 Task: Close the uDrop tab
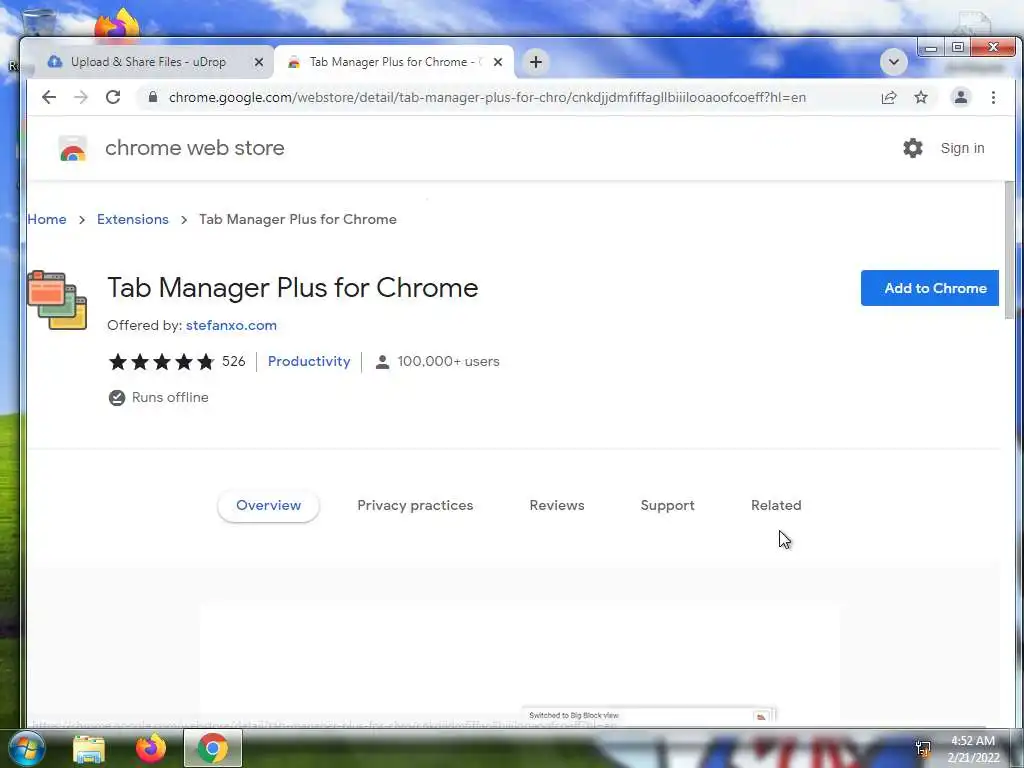click(259, 62)
